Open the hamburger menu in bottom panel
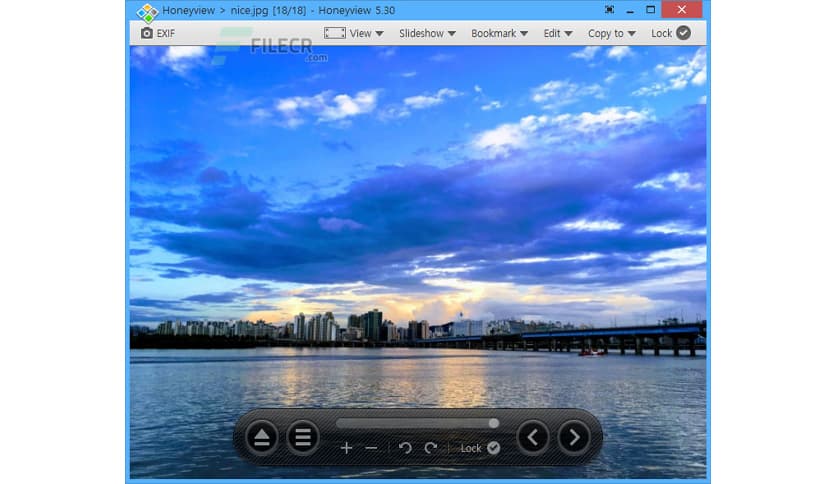This screenshot has width=836, height=484. pos(303,437)
